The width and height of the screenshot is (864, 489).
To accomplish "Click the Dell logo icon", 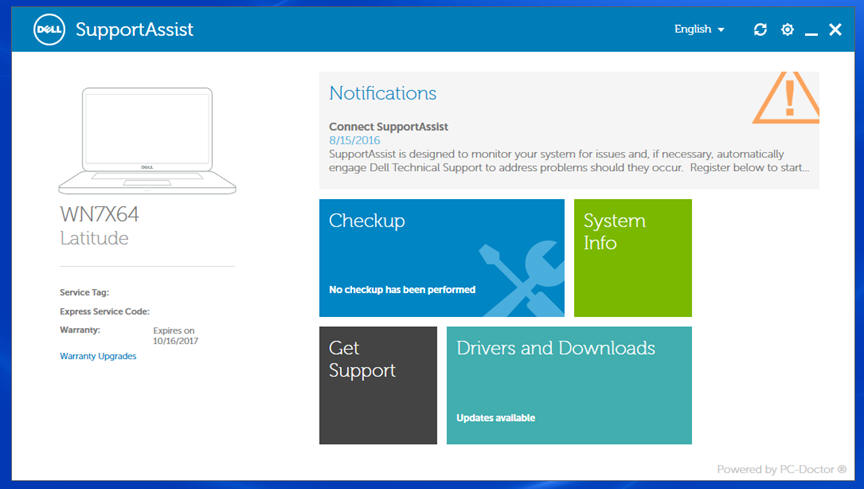I will (x=49, y=29).
